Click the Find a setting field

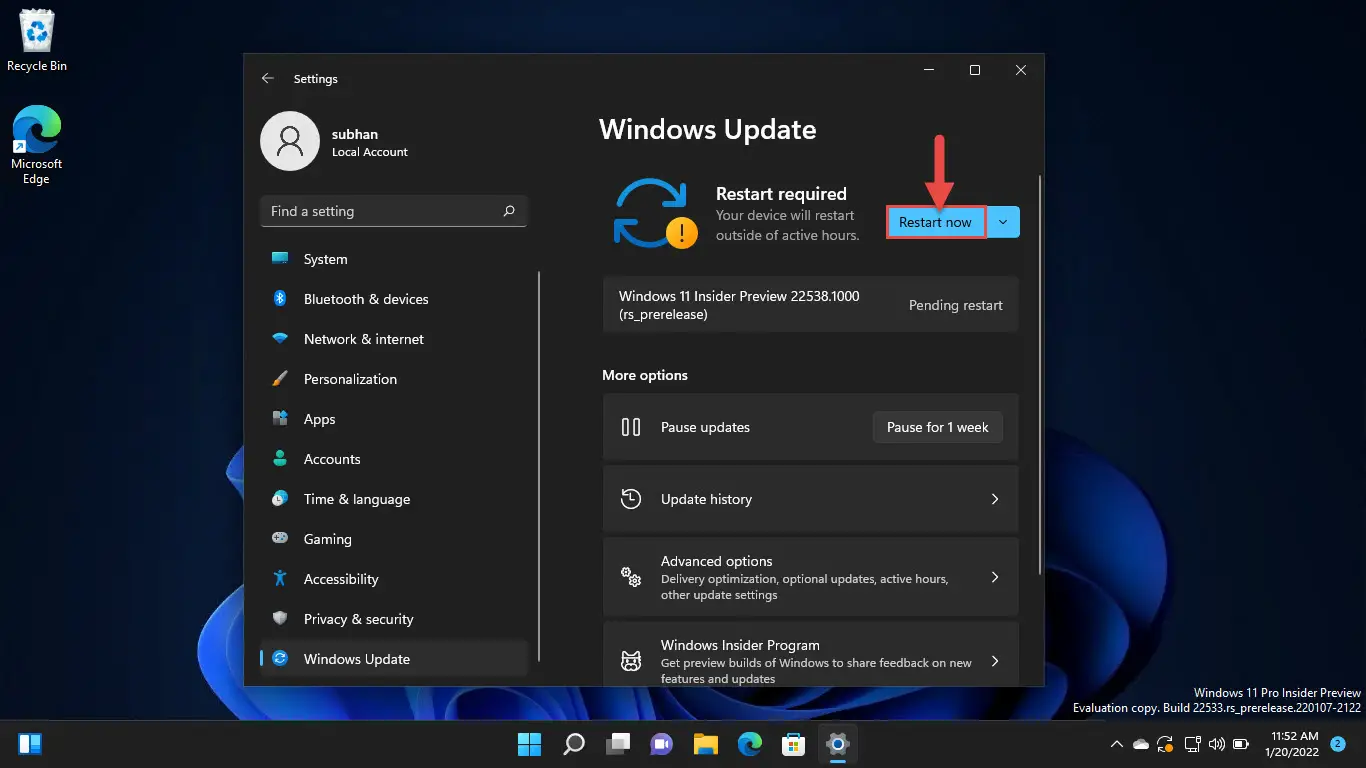tap(393, 211)
